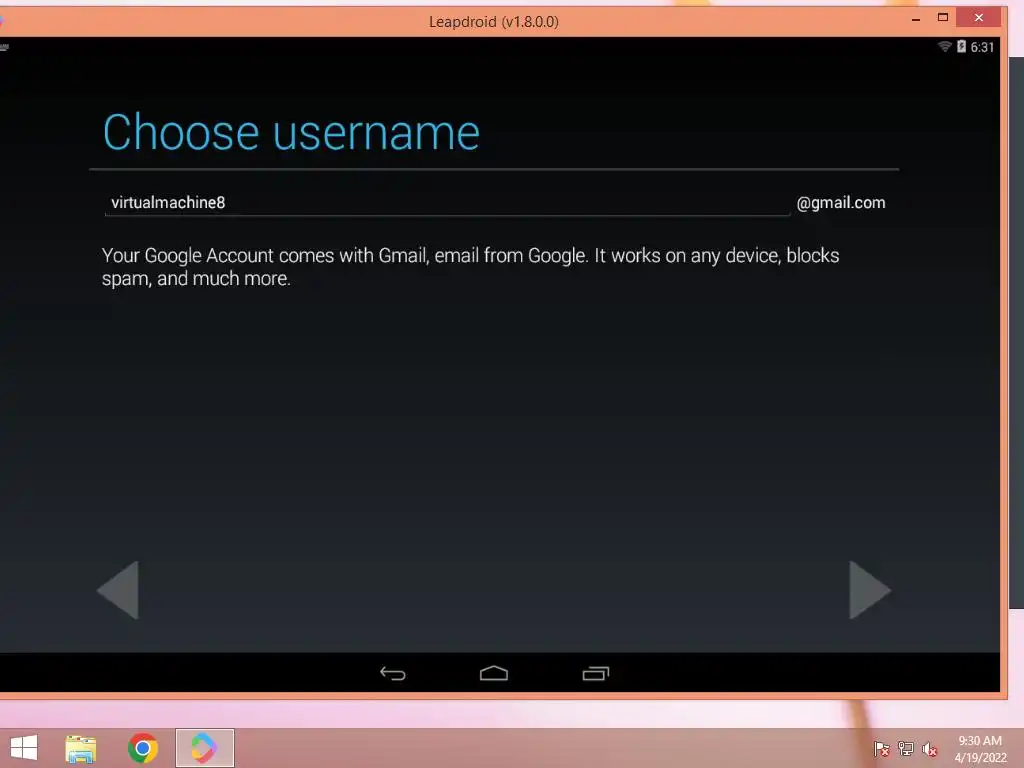Select the Leapdroid taskbar icon
Image resolution: width=1024 pixels, height=768 pixels.
point(204,748)
